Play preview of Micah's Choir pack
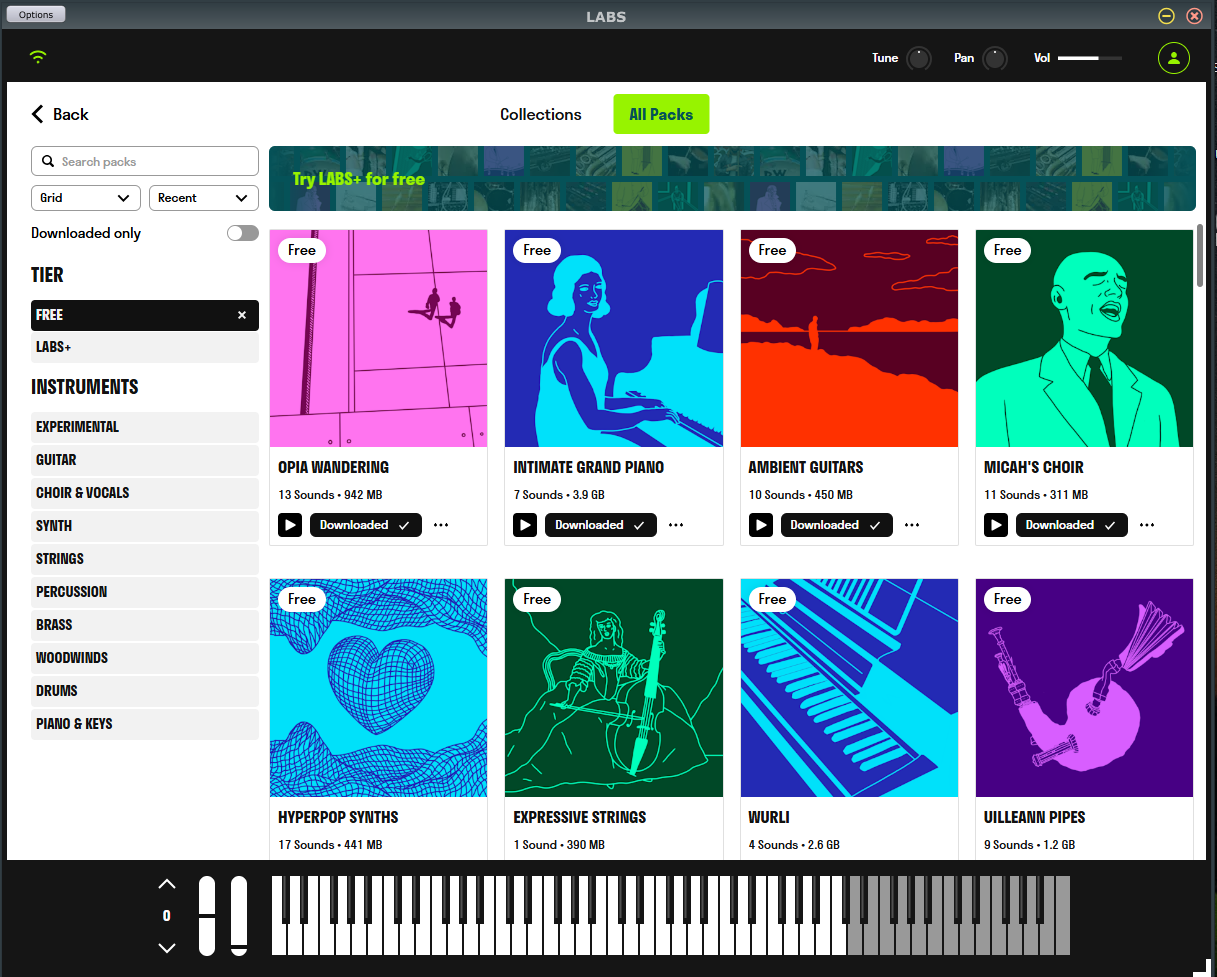This screenshot has width=1217, height=977. pyautogui.click(x=995, y=525)
